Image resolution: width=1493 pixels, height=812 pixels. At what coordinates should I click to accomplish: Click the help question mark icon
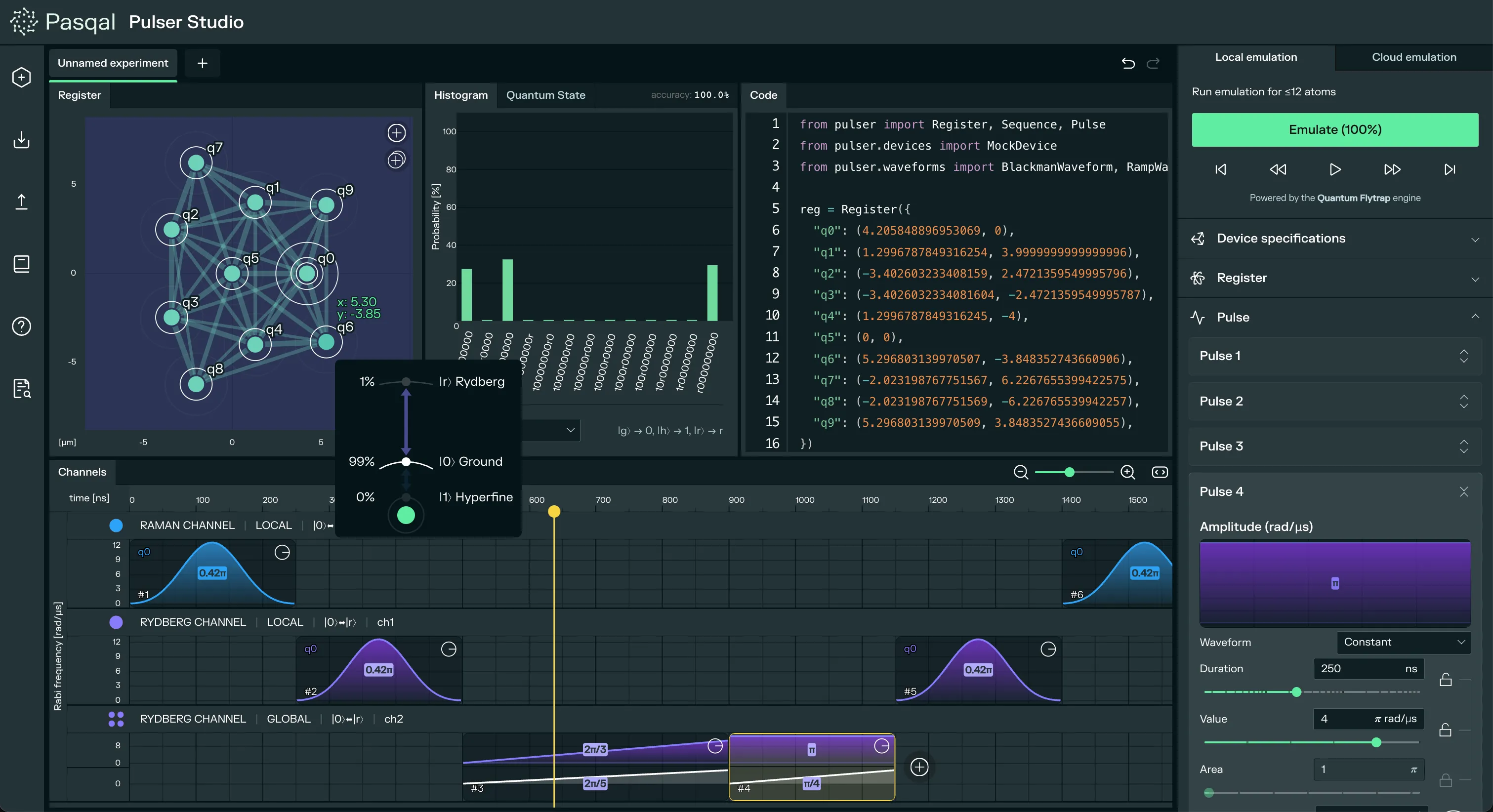(x=21, y=326)
